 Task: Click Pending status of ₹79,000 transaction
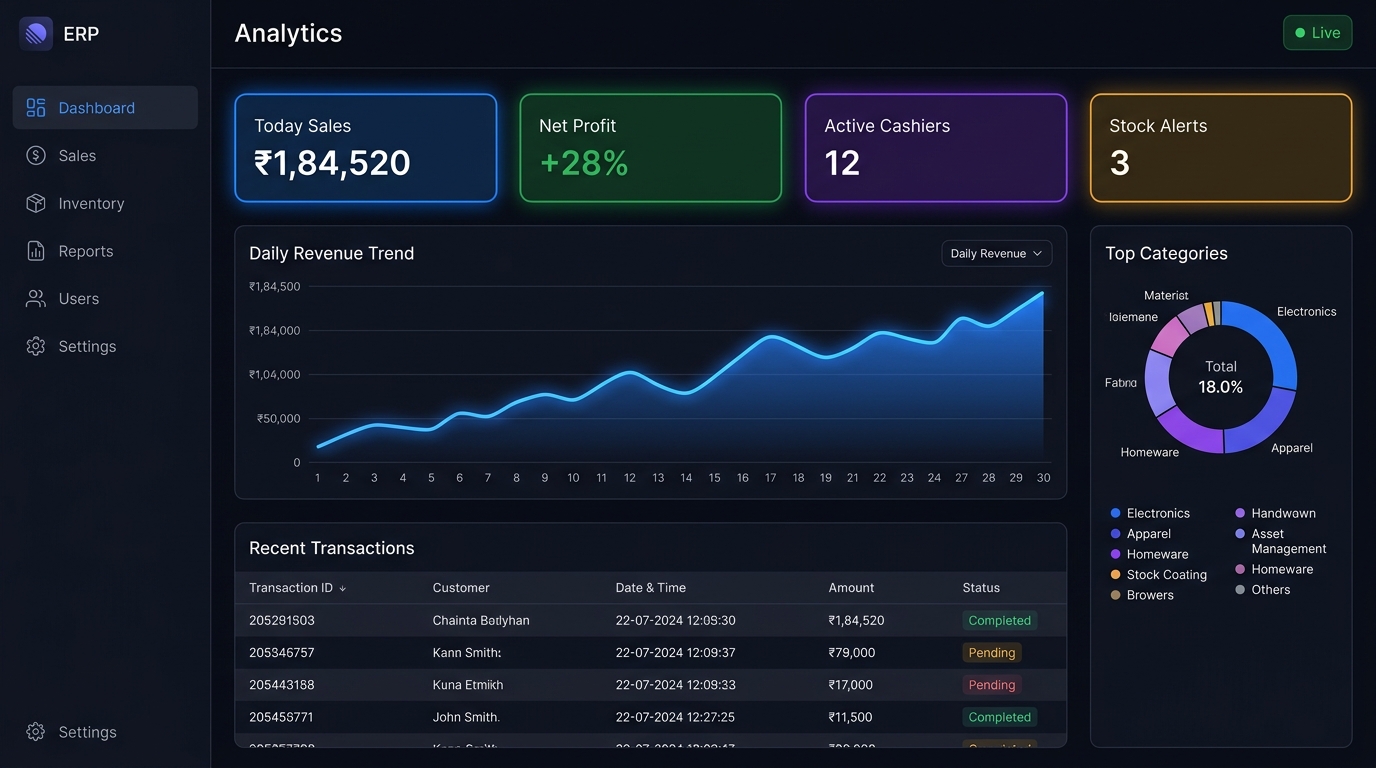(x=991, y=653)
